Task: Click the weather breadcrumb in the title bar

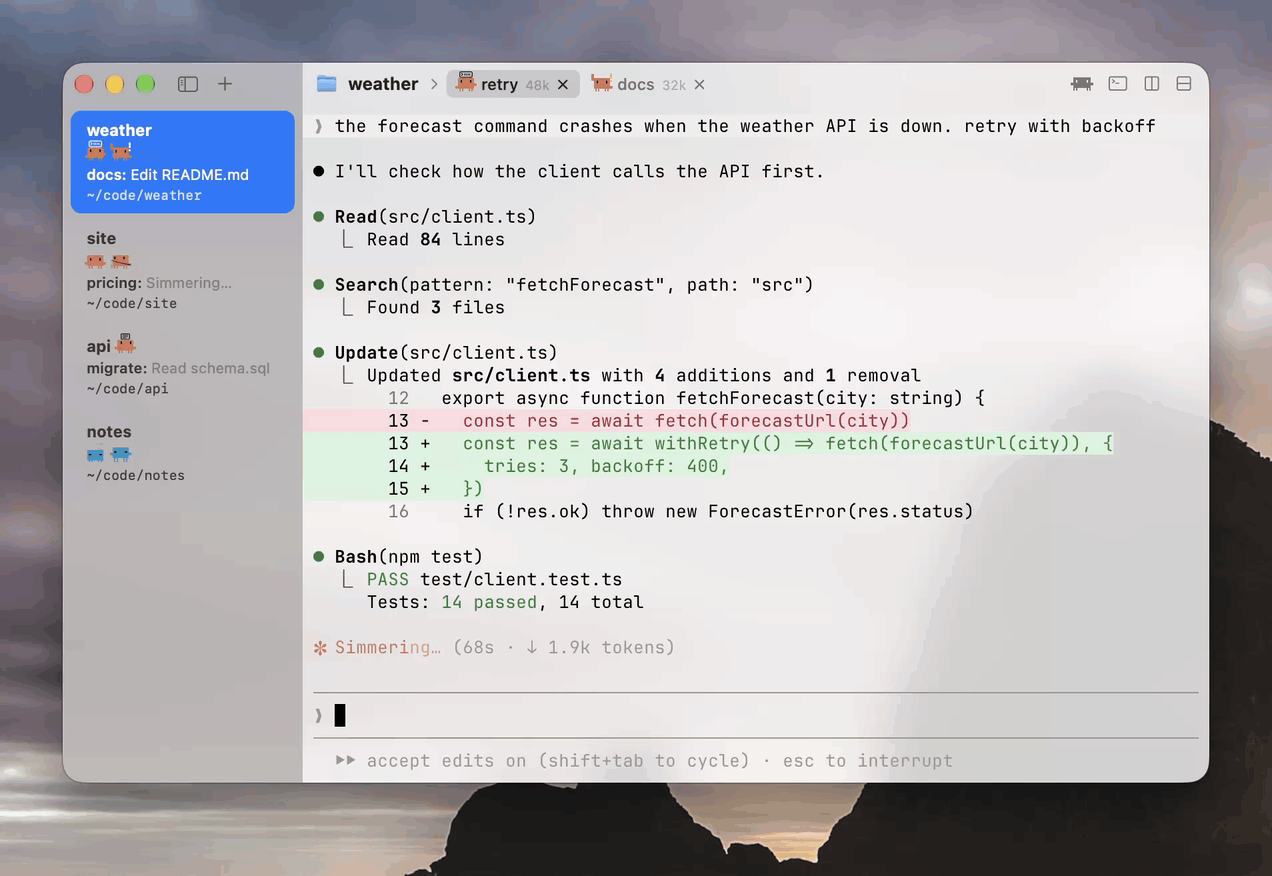Action: coord(383,84)
